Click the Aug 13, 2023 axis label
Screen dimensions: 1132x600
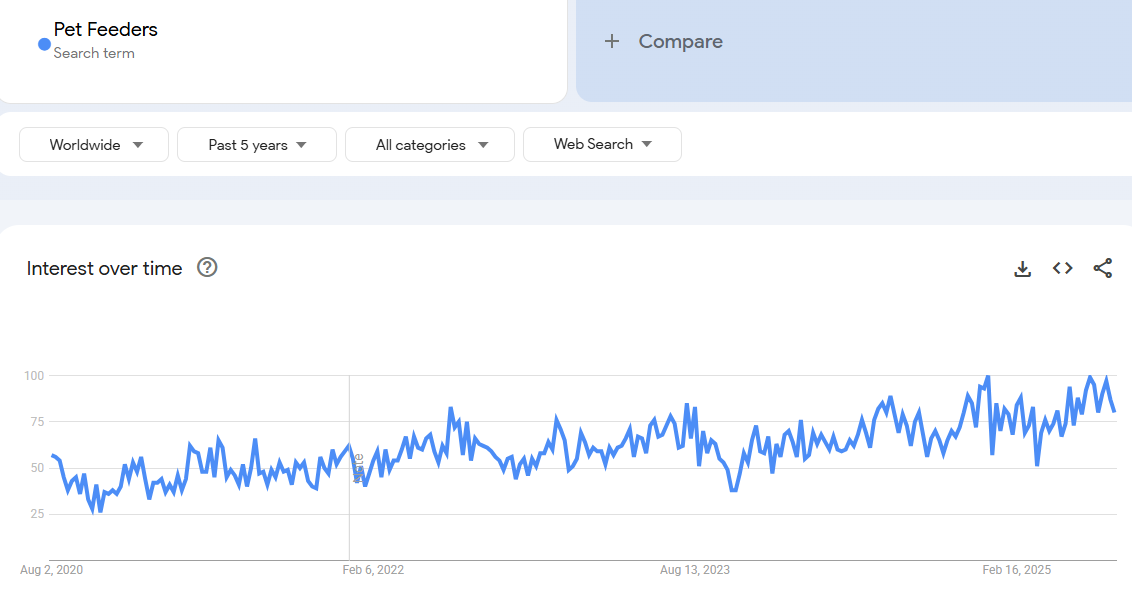pyautogui.click(x=694, y=570)
